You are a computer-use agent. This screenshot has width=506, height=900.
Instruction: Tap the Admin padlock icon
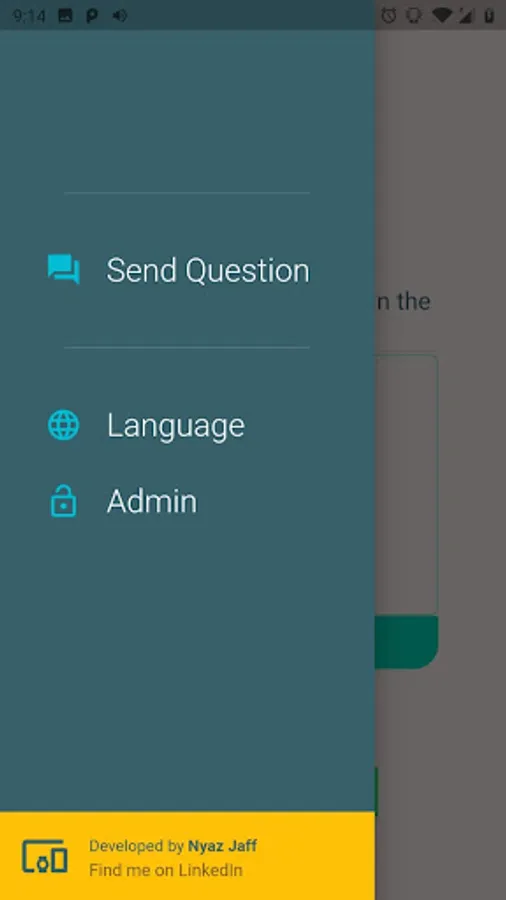pos(63,501)
